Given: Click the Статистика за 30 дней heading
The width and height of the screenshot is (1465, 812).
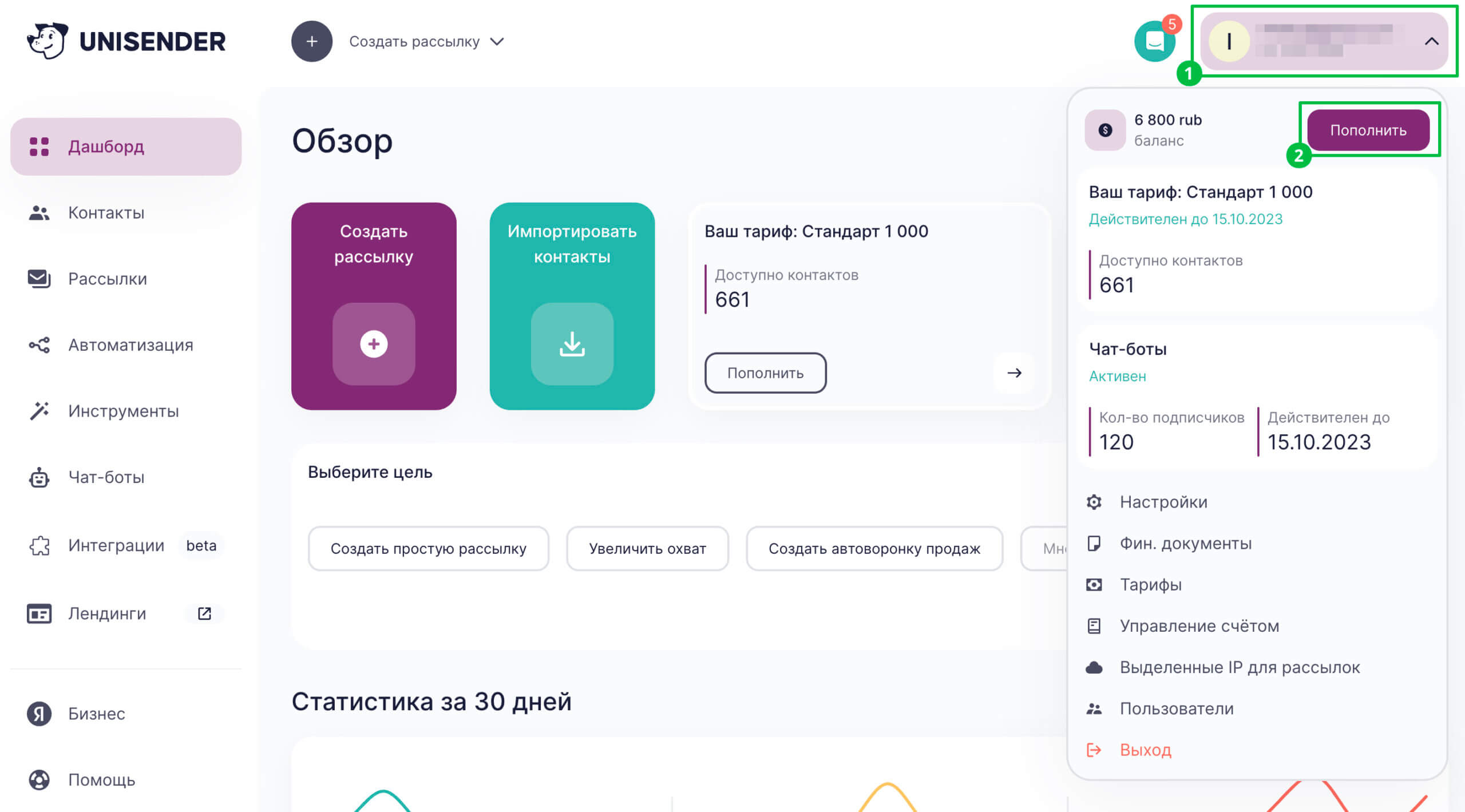Looking at the screenshot, I should (x=431, y=702).
